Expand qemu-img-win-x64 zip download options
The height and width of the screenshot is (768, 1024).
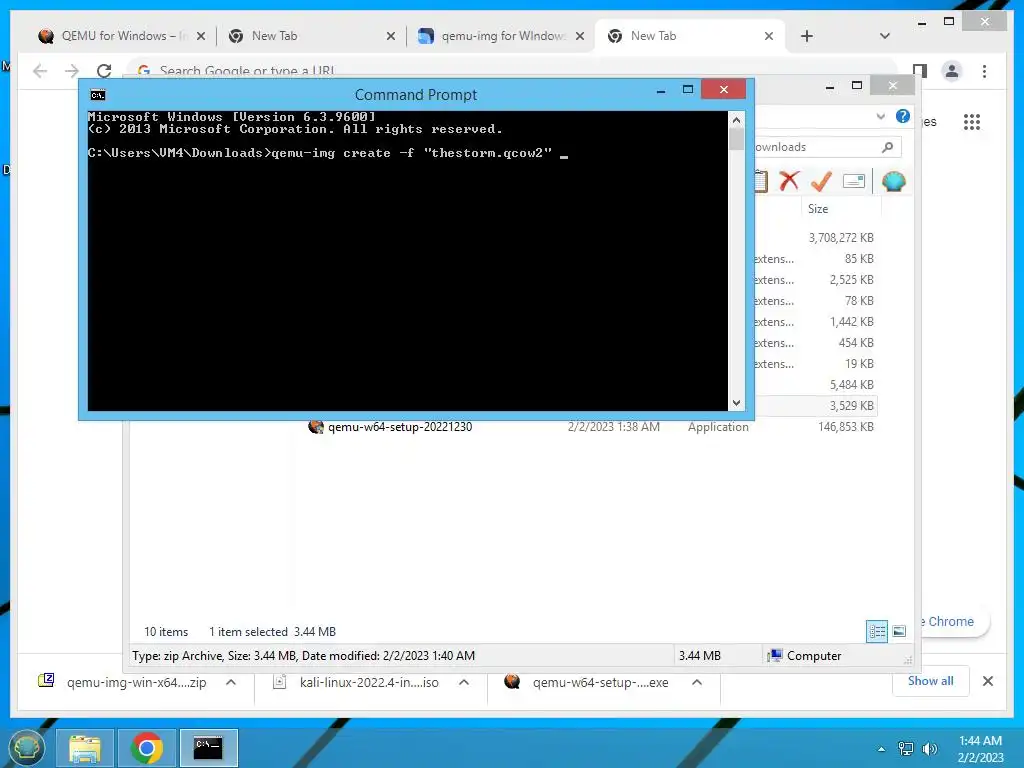pos(231,682)
